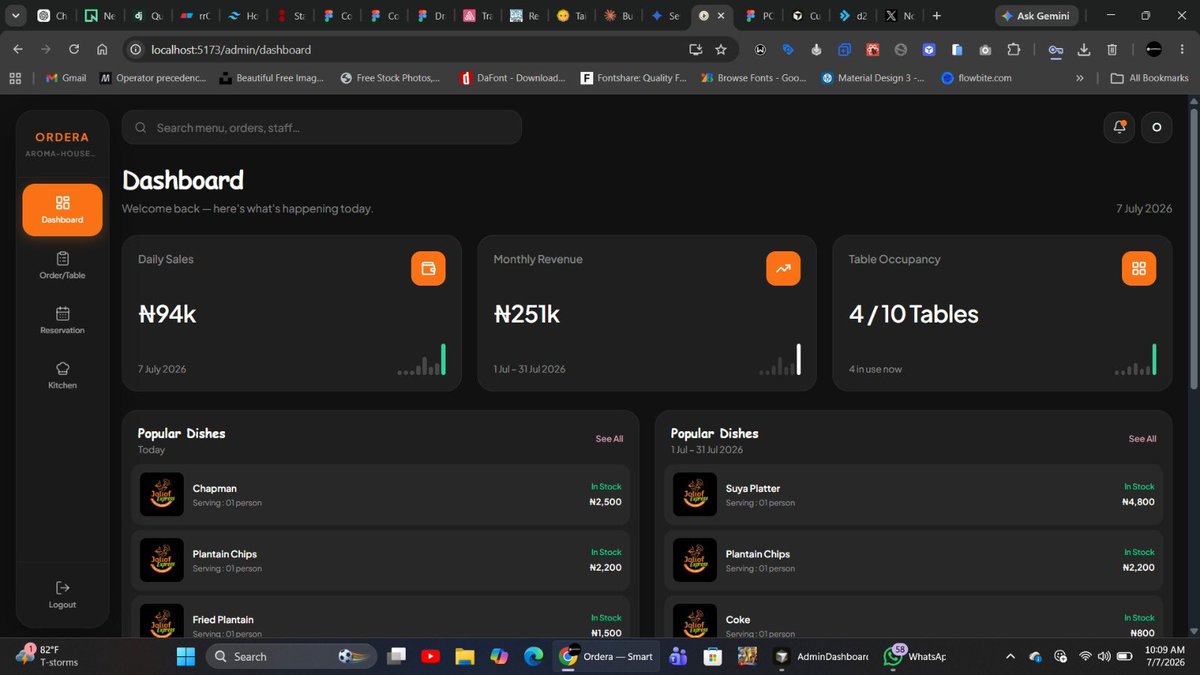
Task: Open the notifications bell
Action: pyautogui.click(x=1120, y=127)
